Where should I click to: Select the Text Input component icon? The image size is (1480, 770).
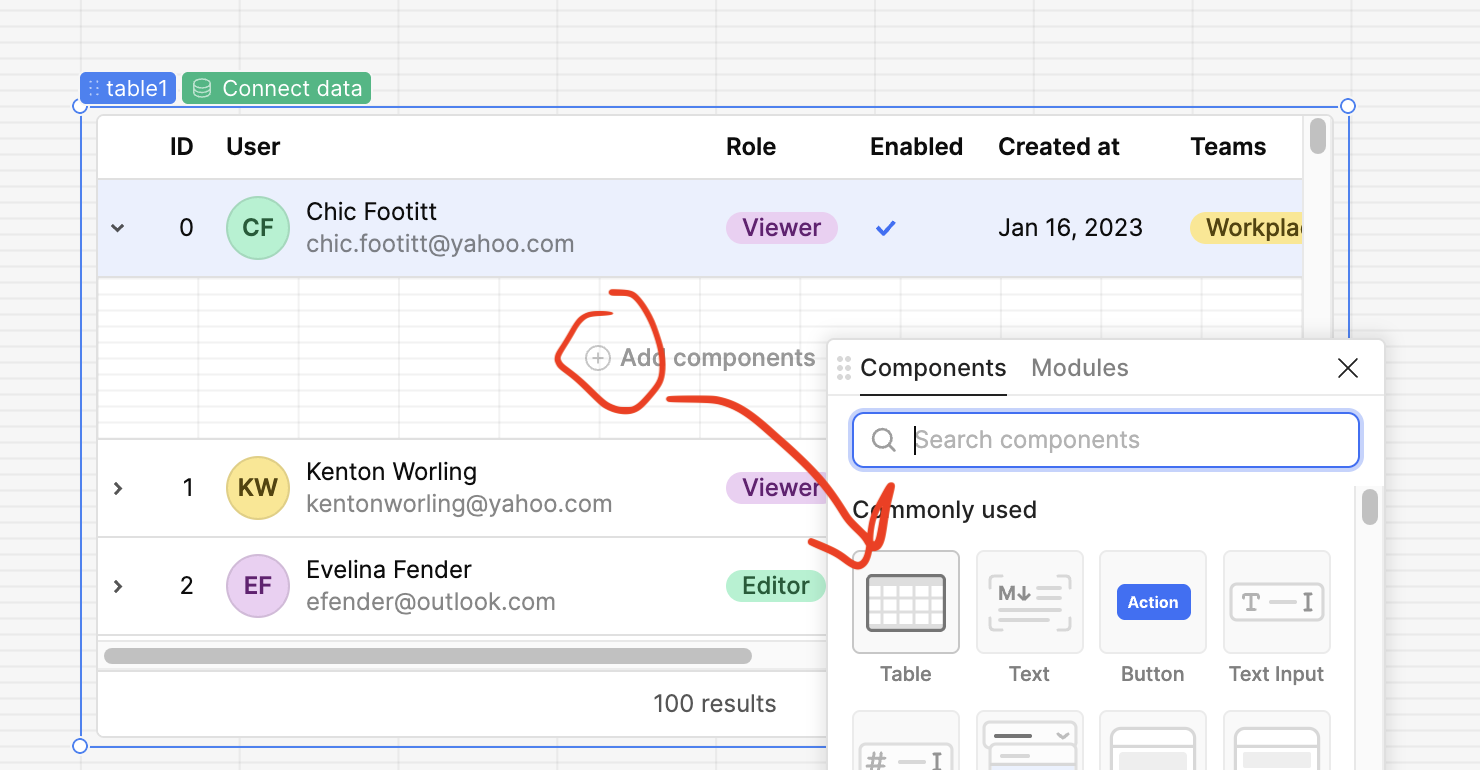coord(1277,602)
